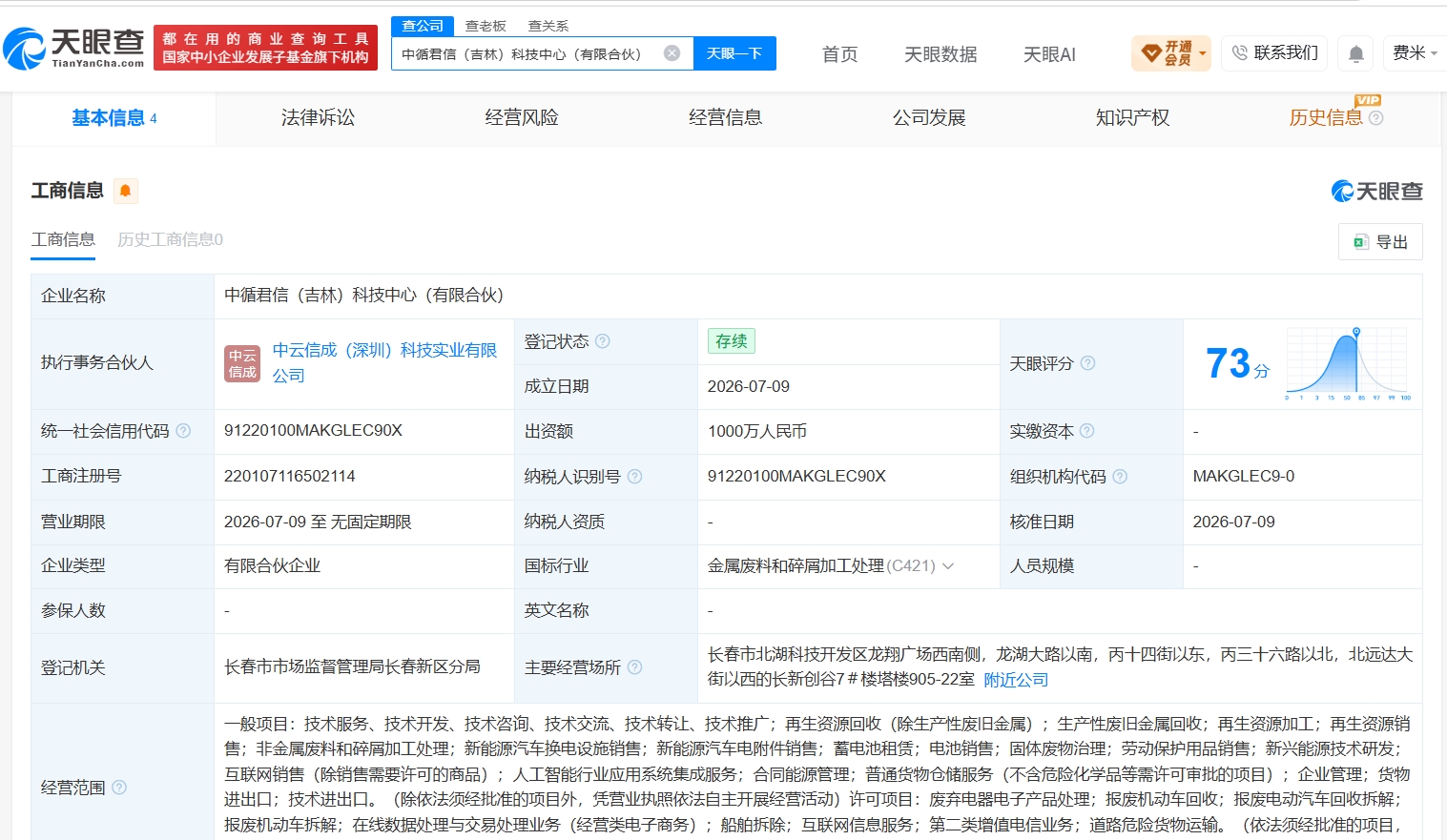
Task: Click help icon next to 经营范围
Action: 119,788
